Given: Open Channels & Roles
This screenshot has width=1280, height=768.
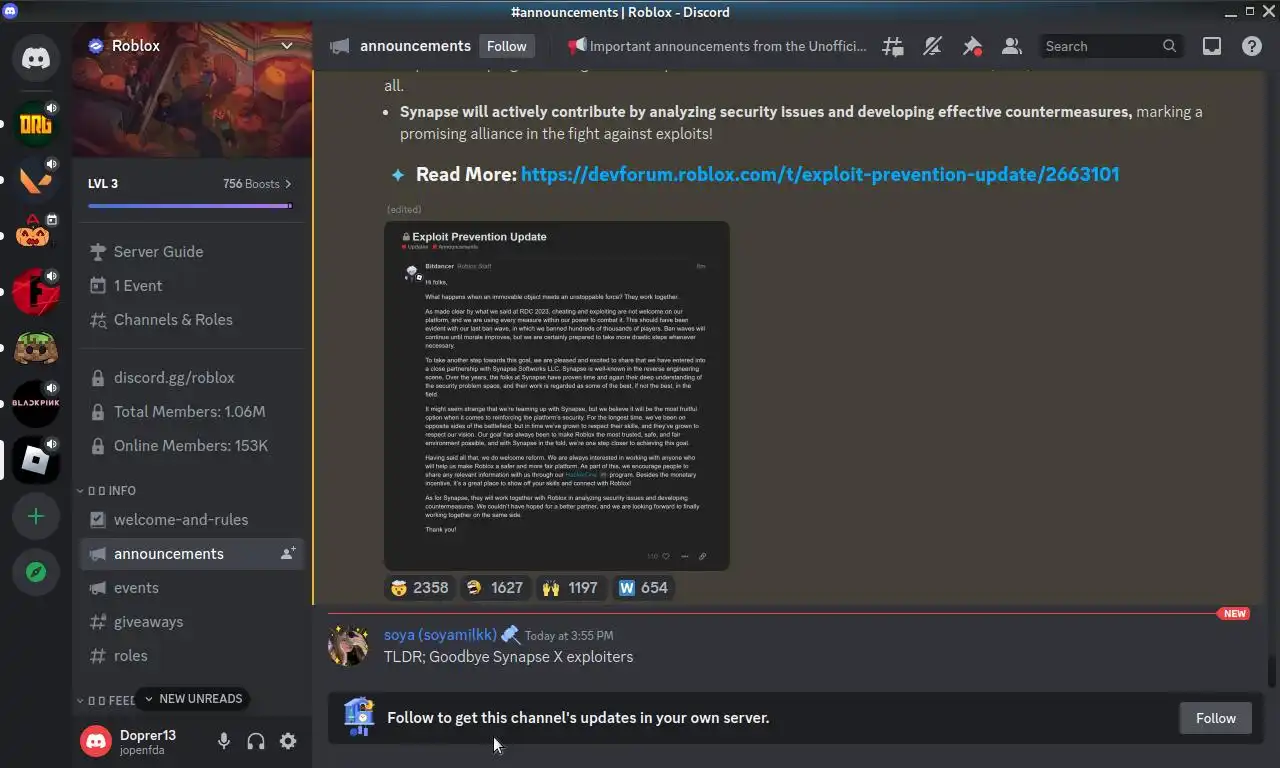Looking at the screenshot, I should point(192,320).
